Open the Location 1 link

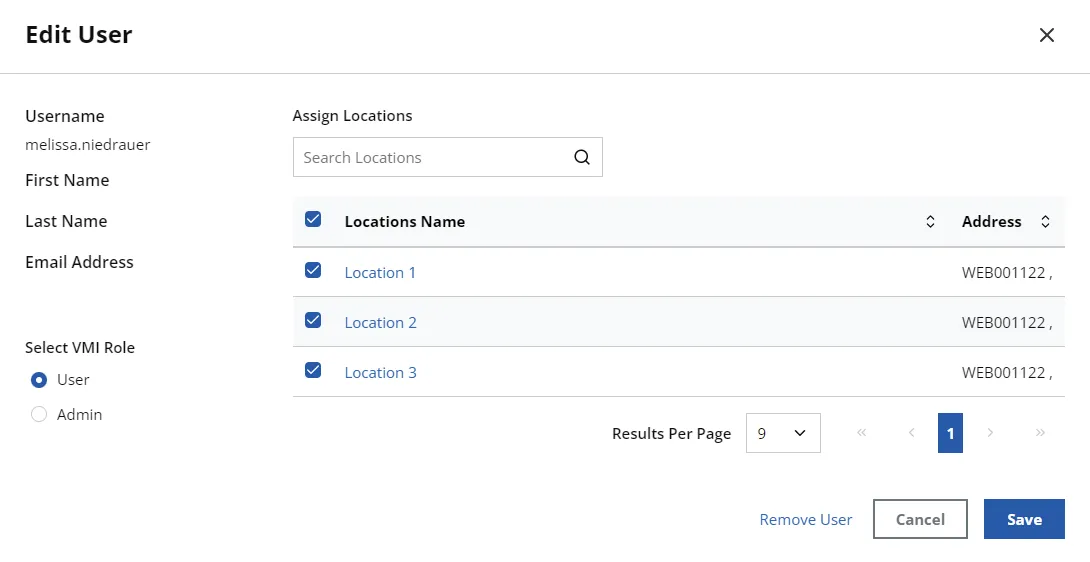pos(380,273)
